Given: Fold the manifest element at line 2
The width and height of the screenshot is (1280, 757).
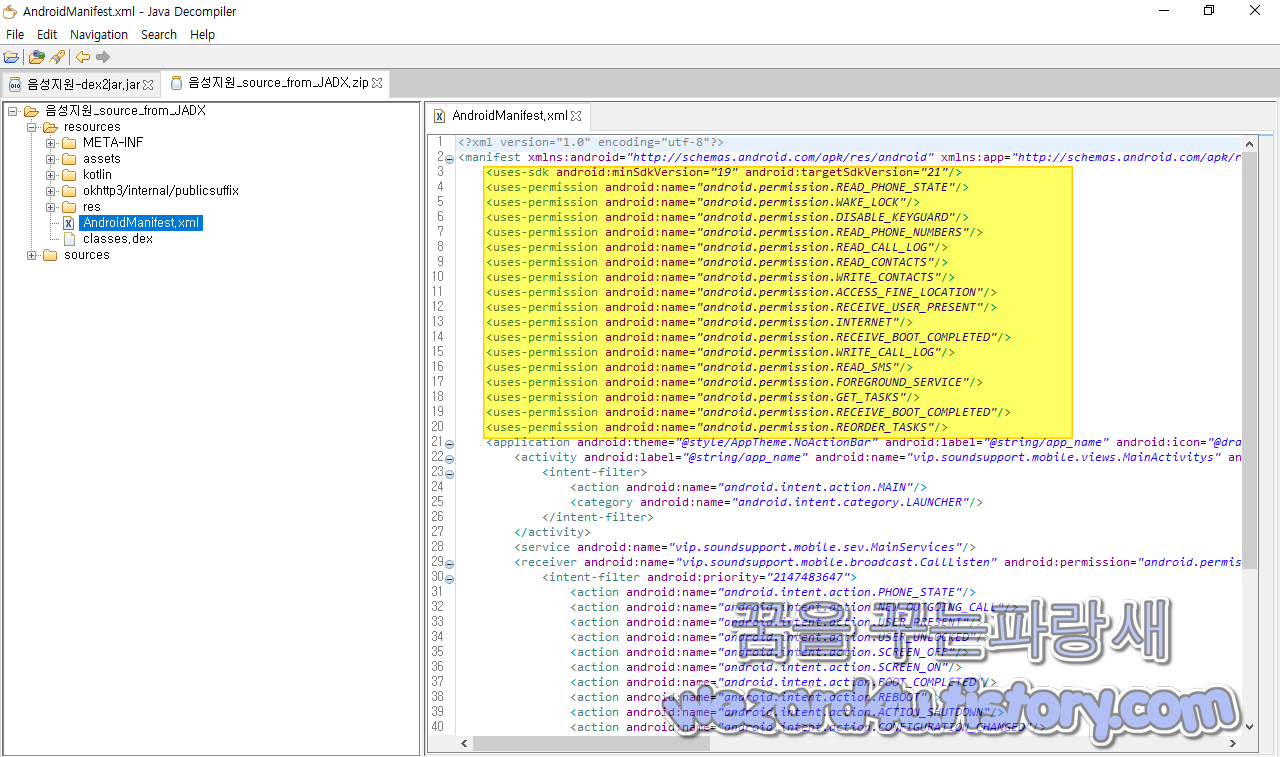Looking at the screenshot, I should (x=449, y=158).
